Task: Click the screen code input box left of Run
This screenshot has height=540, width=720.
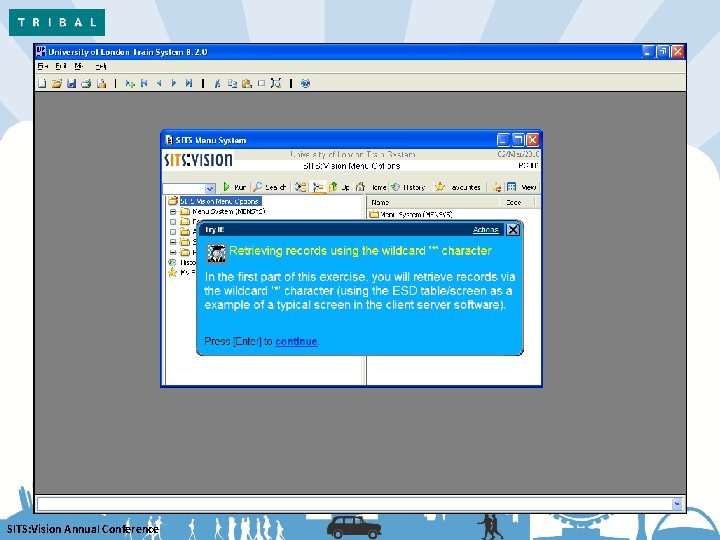Action: click(184, 188)
